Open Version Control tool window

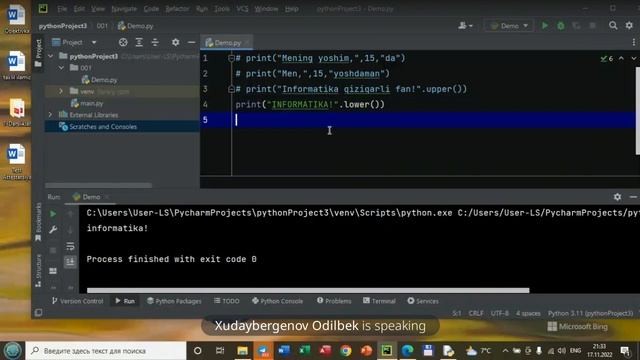pyautogui.click(x=78, y=301)
